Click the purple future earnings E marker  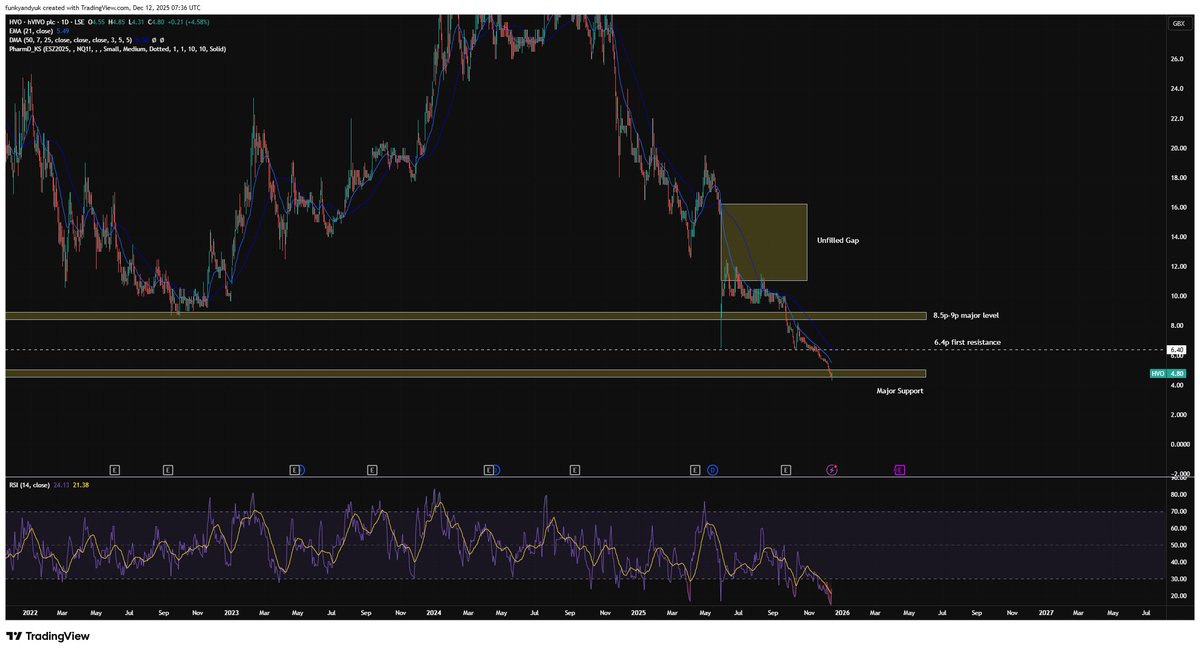pos(900,468)
